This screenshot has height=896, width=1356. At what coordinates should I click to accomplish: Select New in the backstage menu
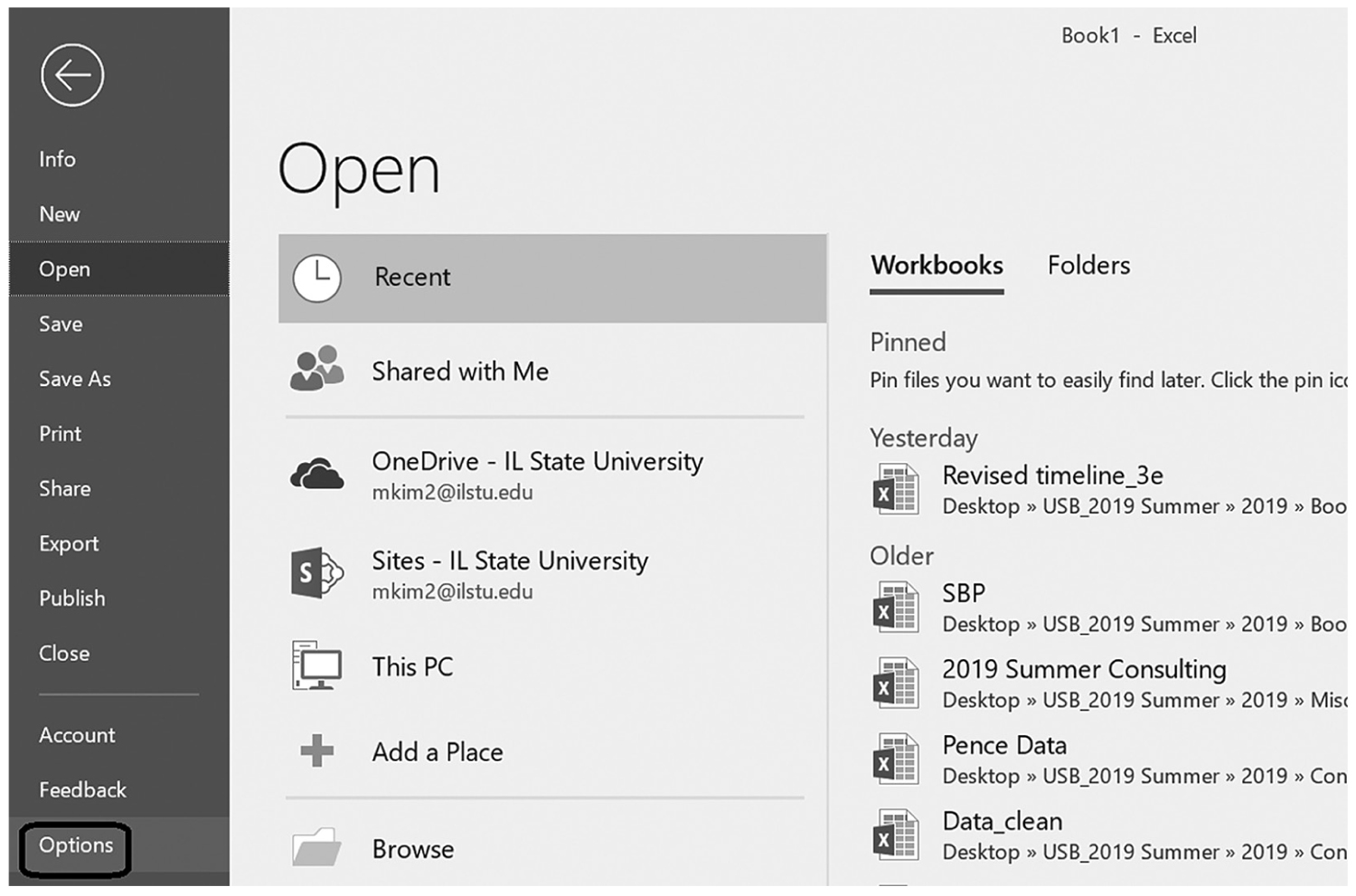(118, 214)
